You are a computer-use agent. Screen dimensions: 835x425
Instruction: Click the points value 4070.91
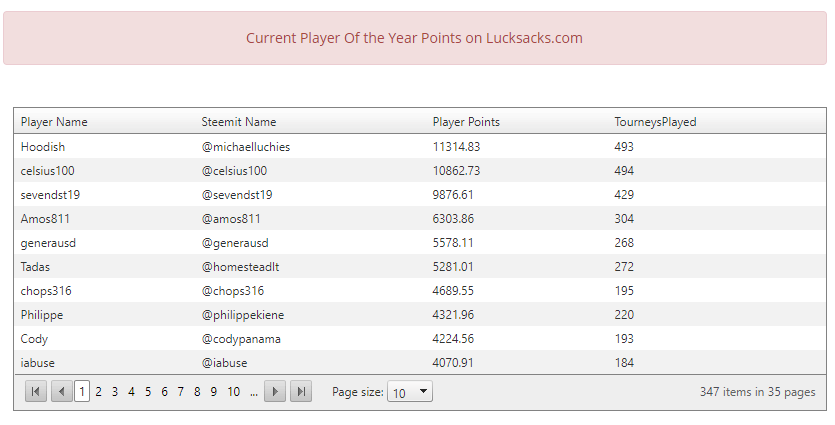pyautogui.click(x=453, y=363)
